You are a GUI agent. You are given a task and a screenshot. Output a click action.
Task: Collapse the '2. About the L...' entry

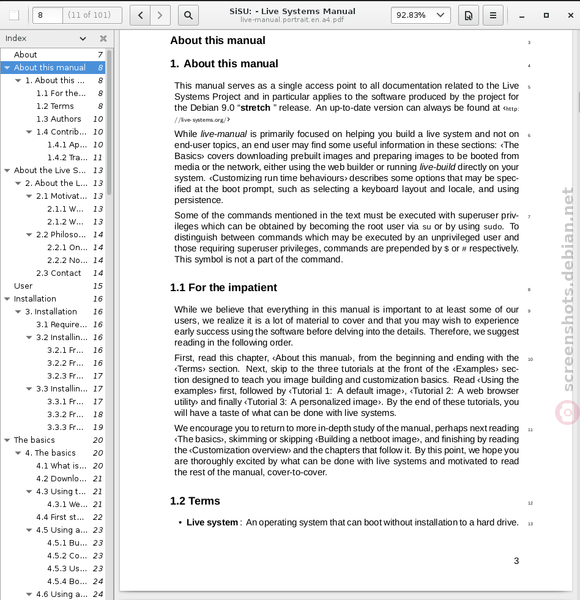click(x=18, y=183)
